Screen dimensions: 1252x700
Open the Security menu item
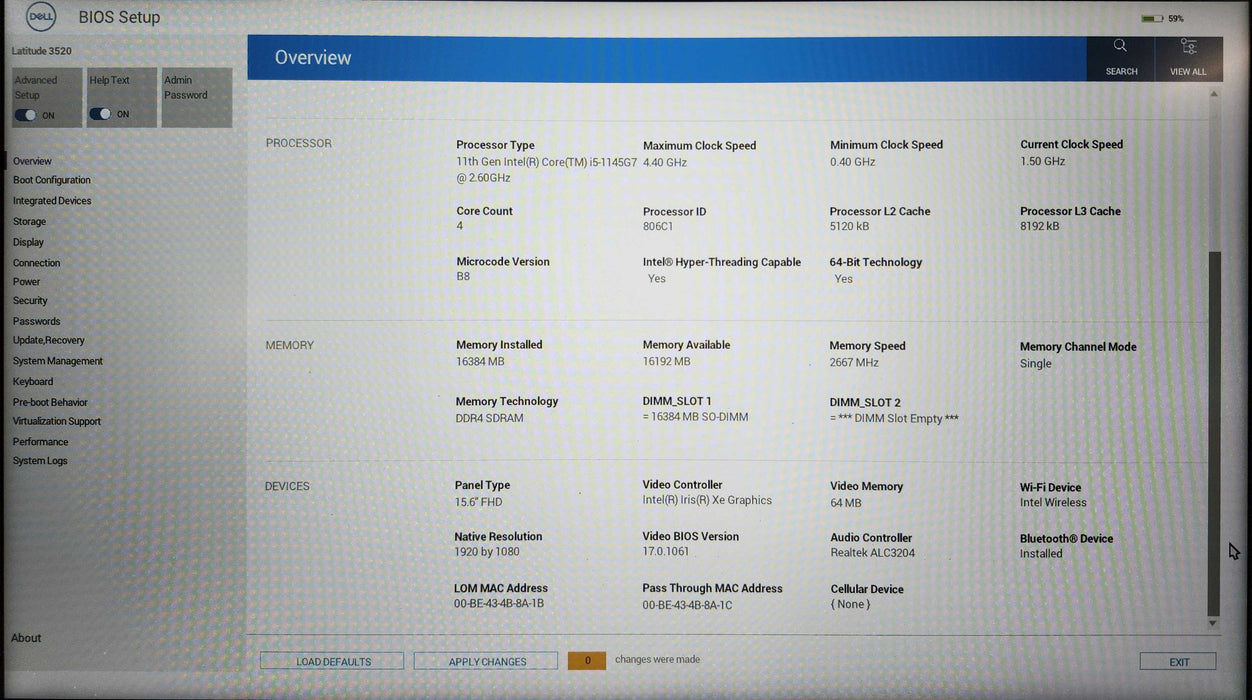point(30,301)
